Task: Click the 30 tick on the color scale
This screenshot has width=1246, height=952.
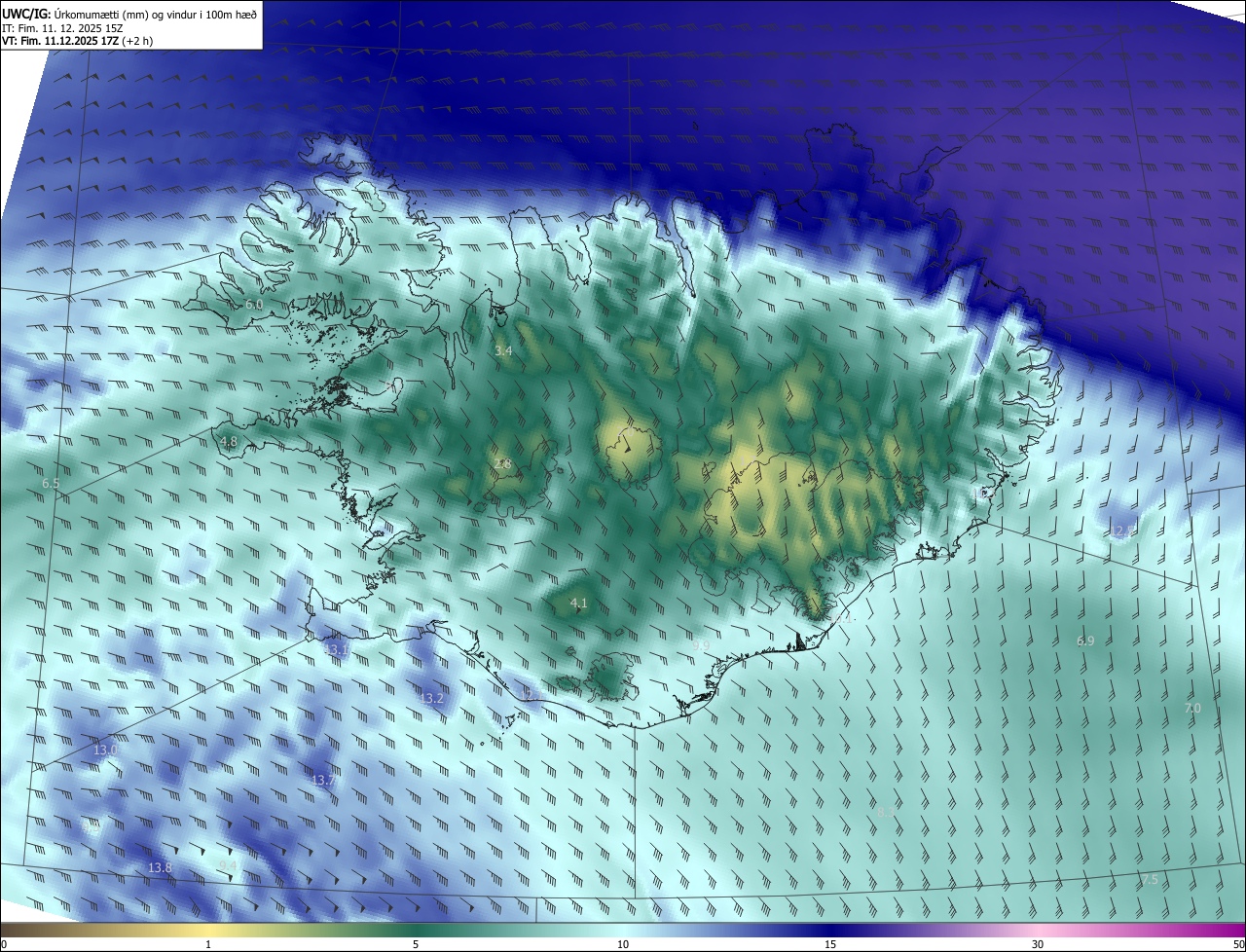Action: (1038, 944)
